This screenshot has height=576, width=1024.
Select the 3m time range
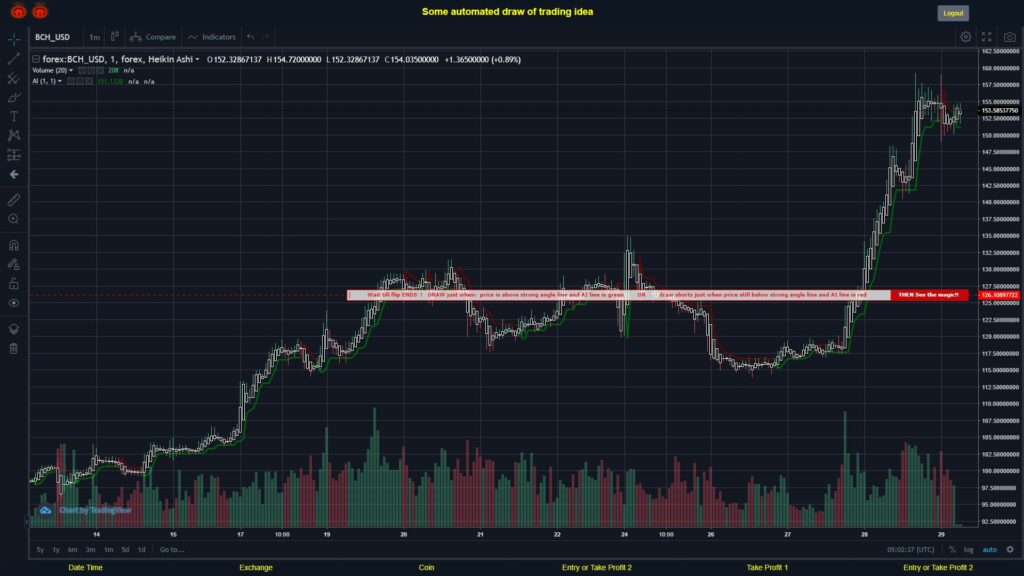click(x=90, y=549)
